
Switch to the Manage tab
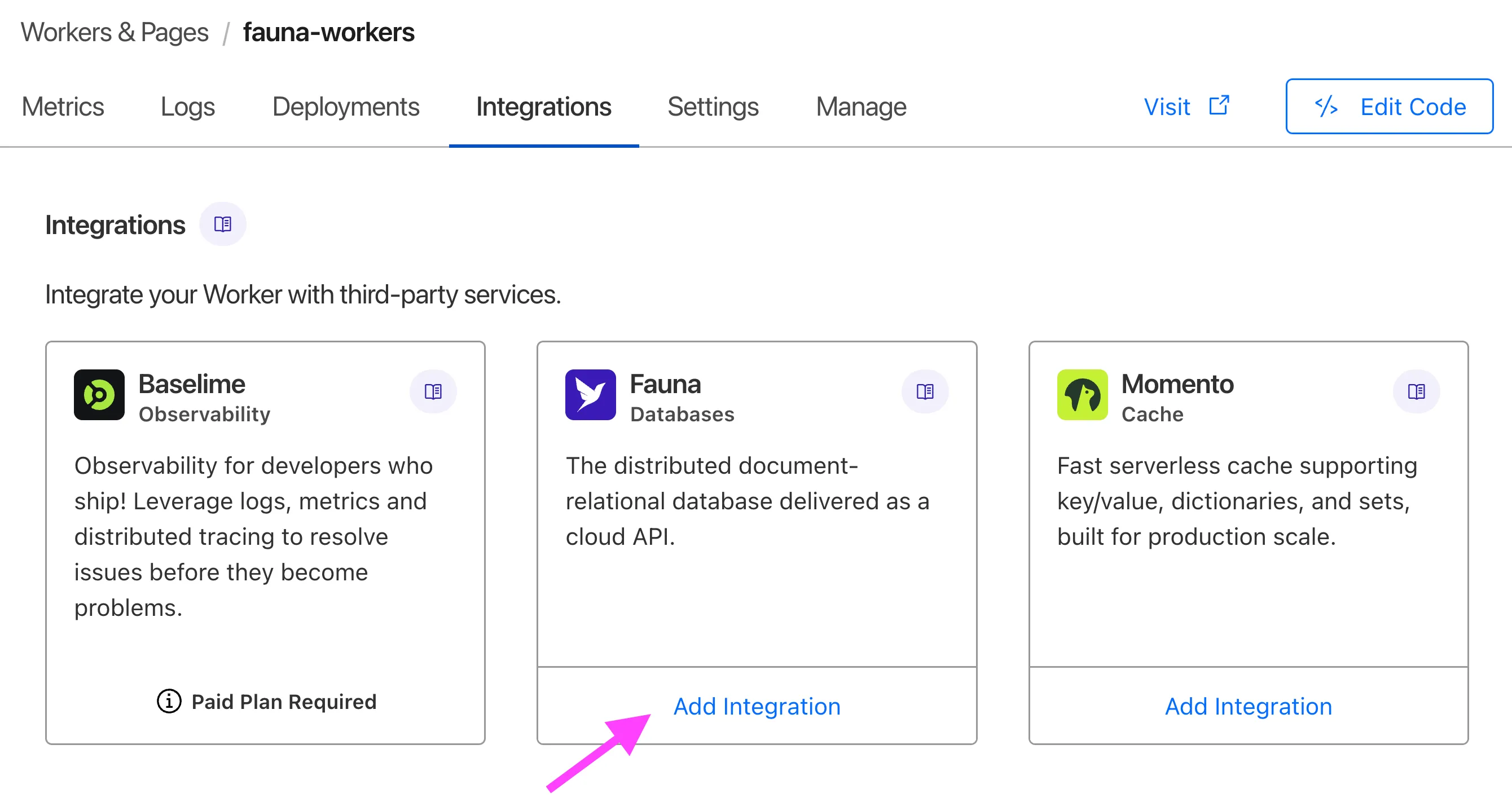coord(860,107)
